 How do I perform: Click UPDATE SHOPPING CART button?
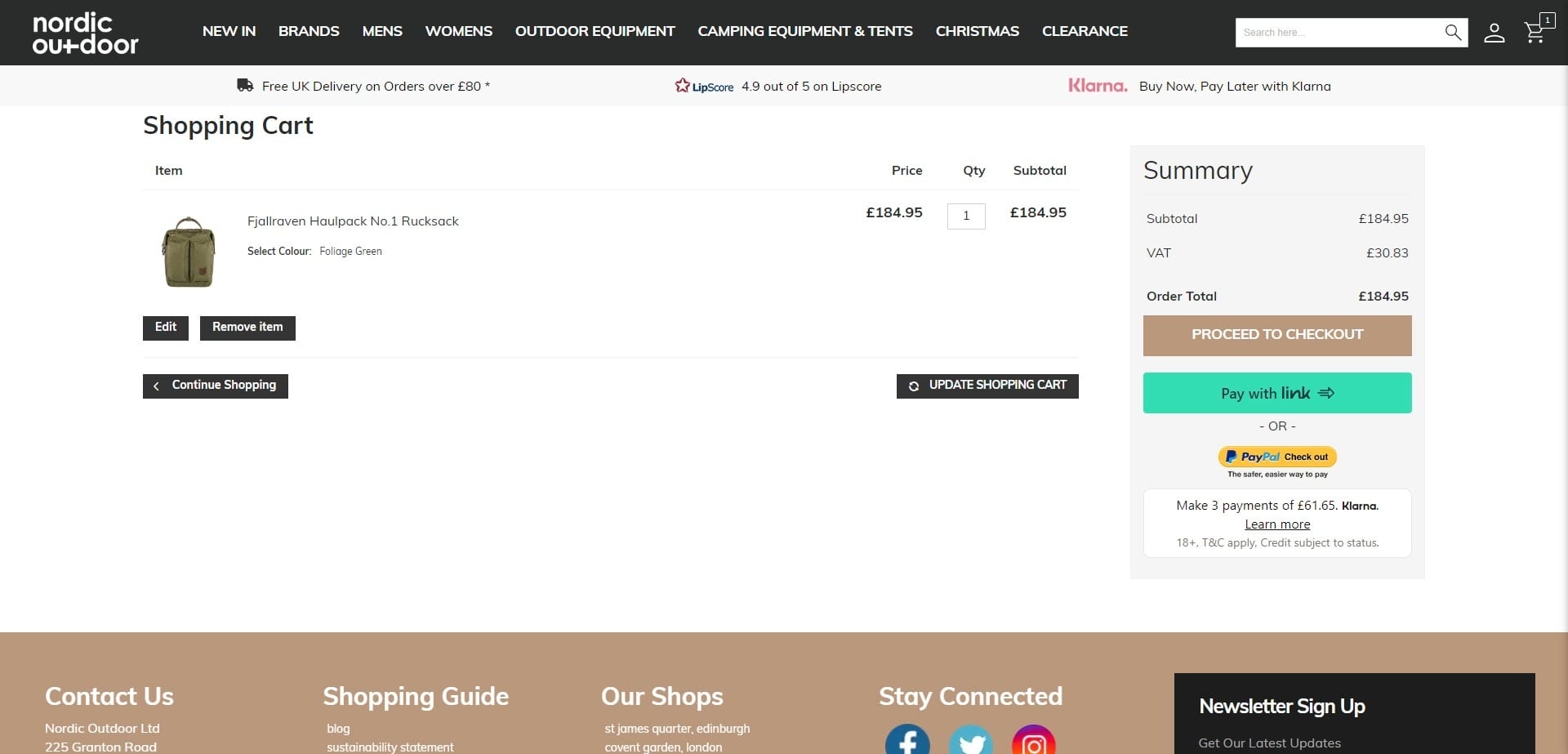[x=987, y=386]
